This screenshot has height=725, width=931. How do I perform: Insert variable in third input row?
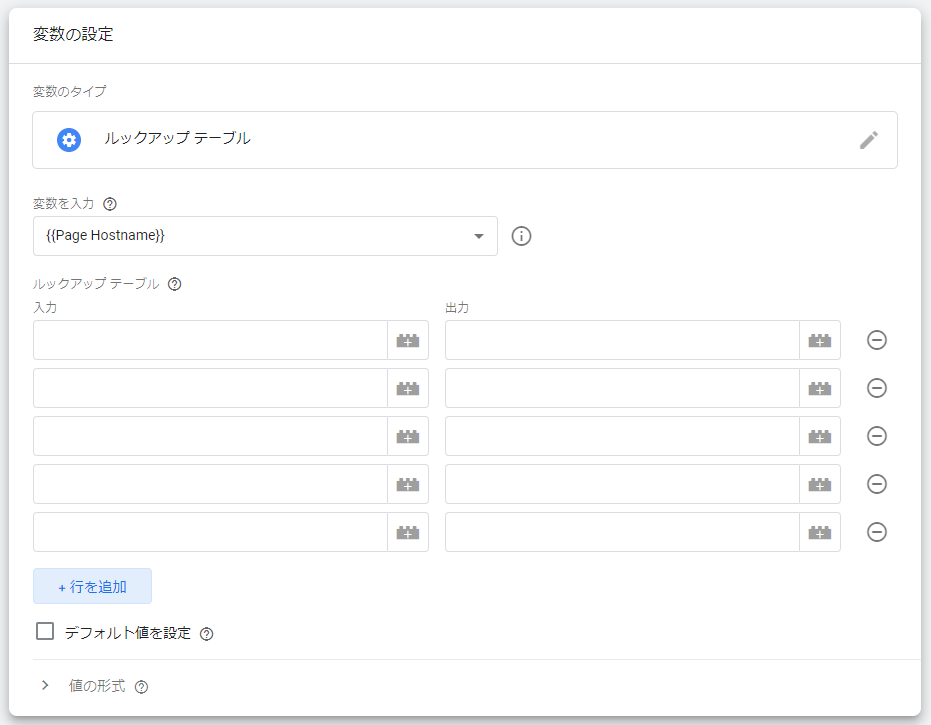click(x=408, y=436)
